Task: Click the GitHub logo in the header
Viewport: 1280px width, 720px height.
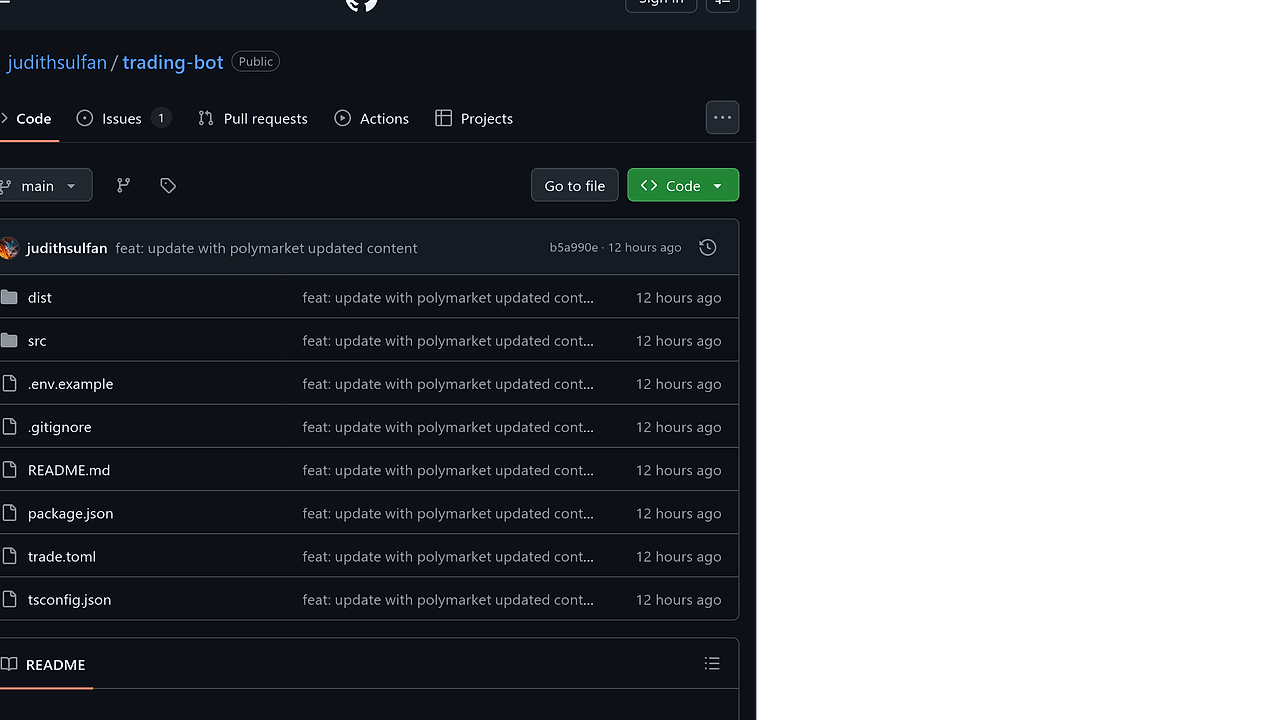Action: [362, 4]
